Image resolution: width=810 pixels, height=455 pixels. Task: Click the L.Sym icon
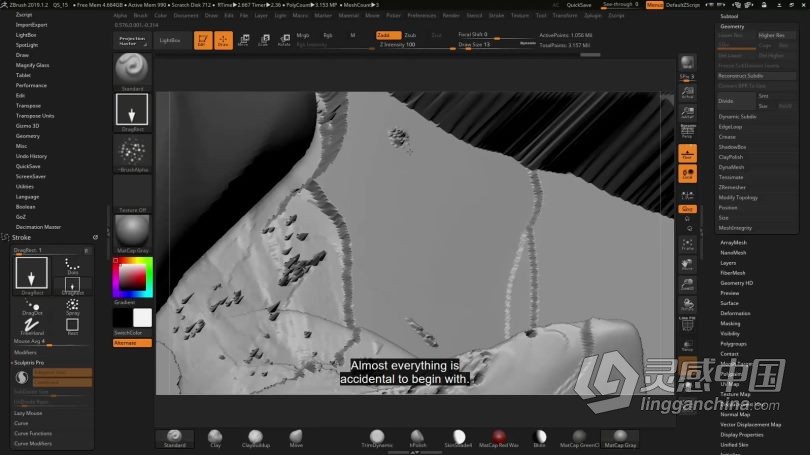[687, 195]
